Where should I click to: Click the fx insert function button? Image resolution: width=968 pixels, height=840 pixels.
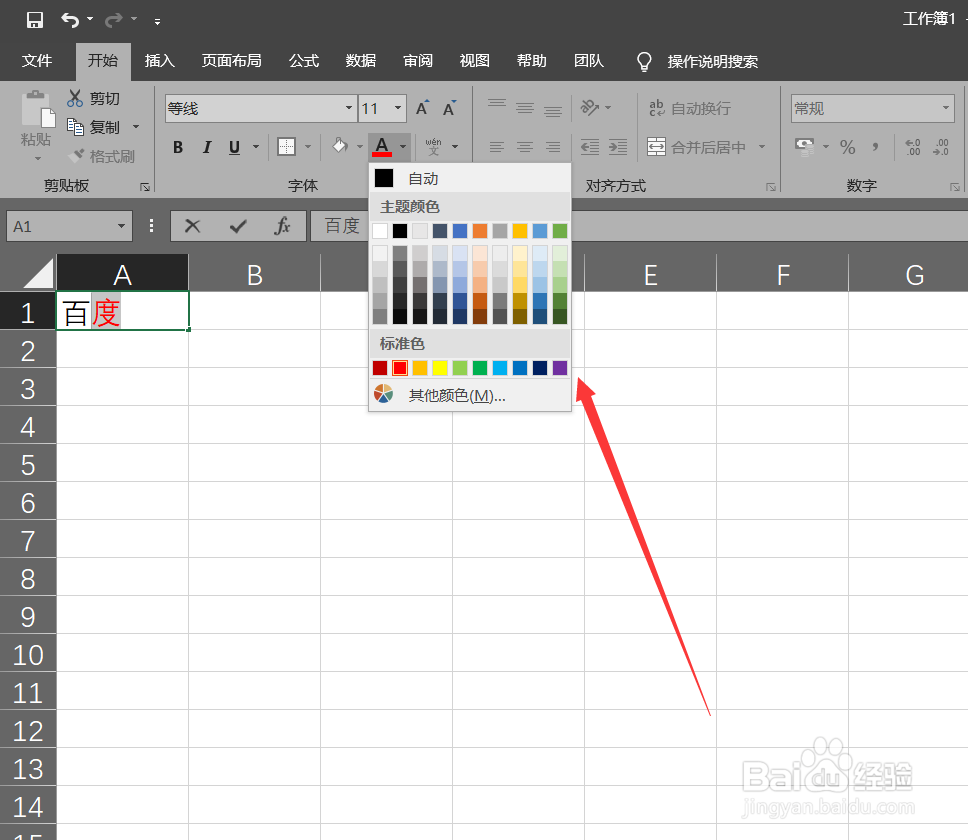pos(282,226)
